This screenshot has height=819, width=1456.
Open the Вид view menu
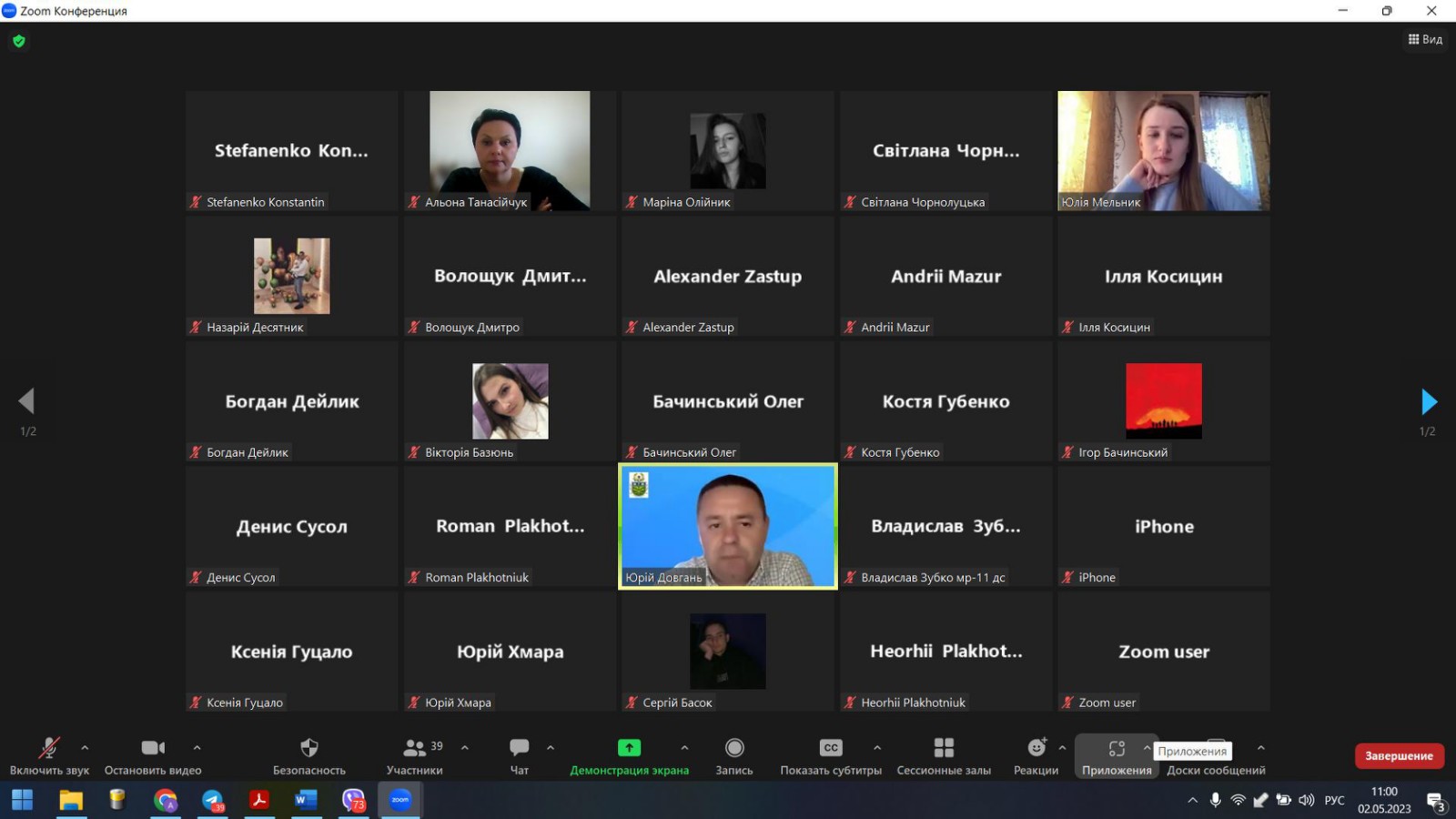click(x=1425, y=39)
